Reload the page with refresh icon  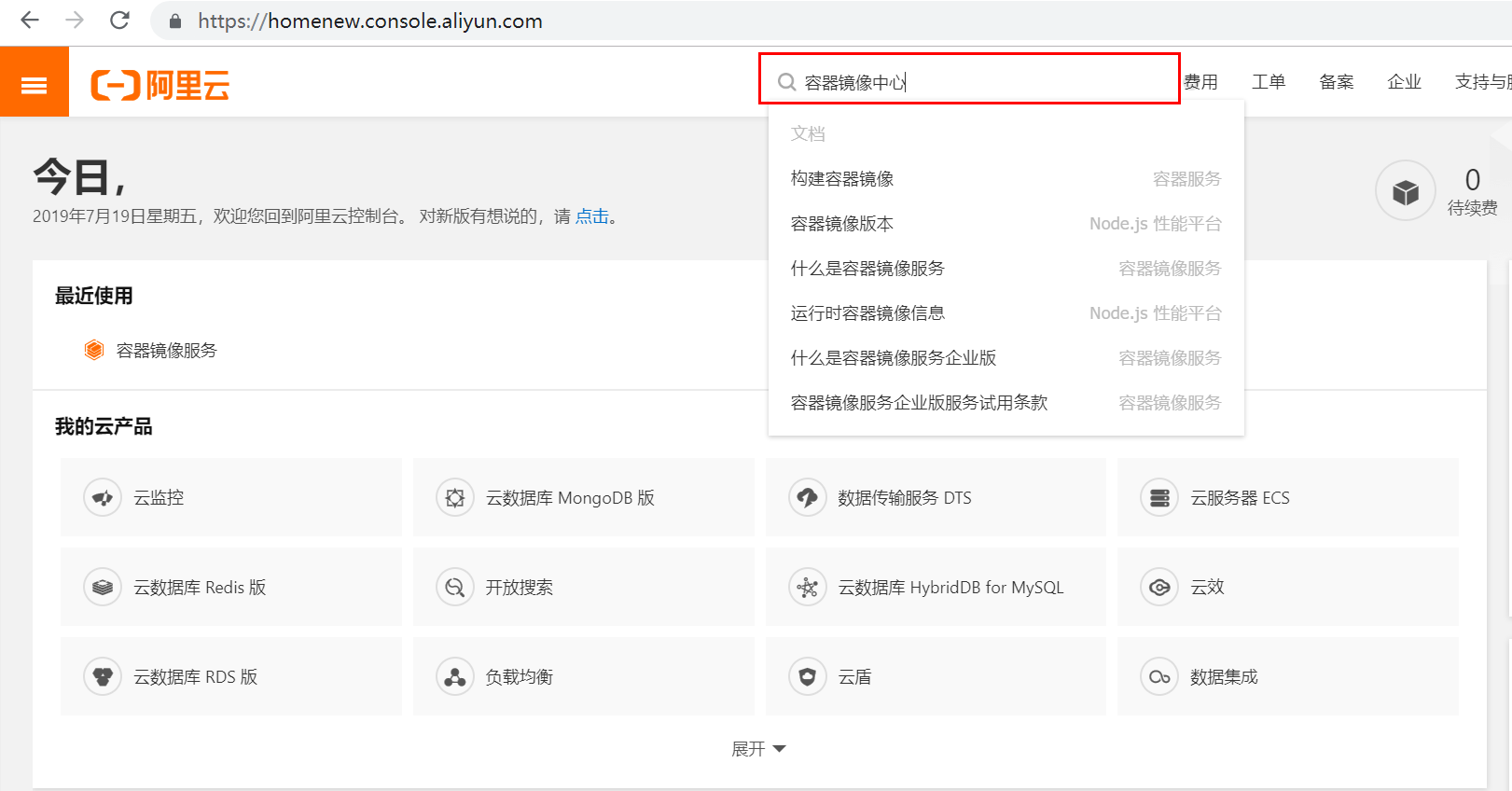point(119,21)
